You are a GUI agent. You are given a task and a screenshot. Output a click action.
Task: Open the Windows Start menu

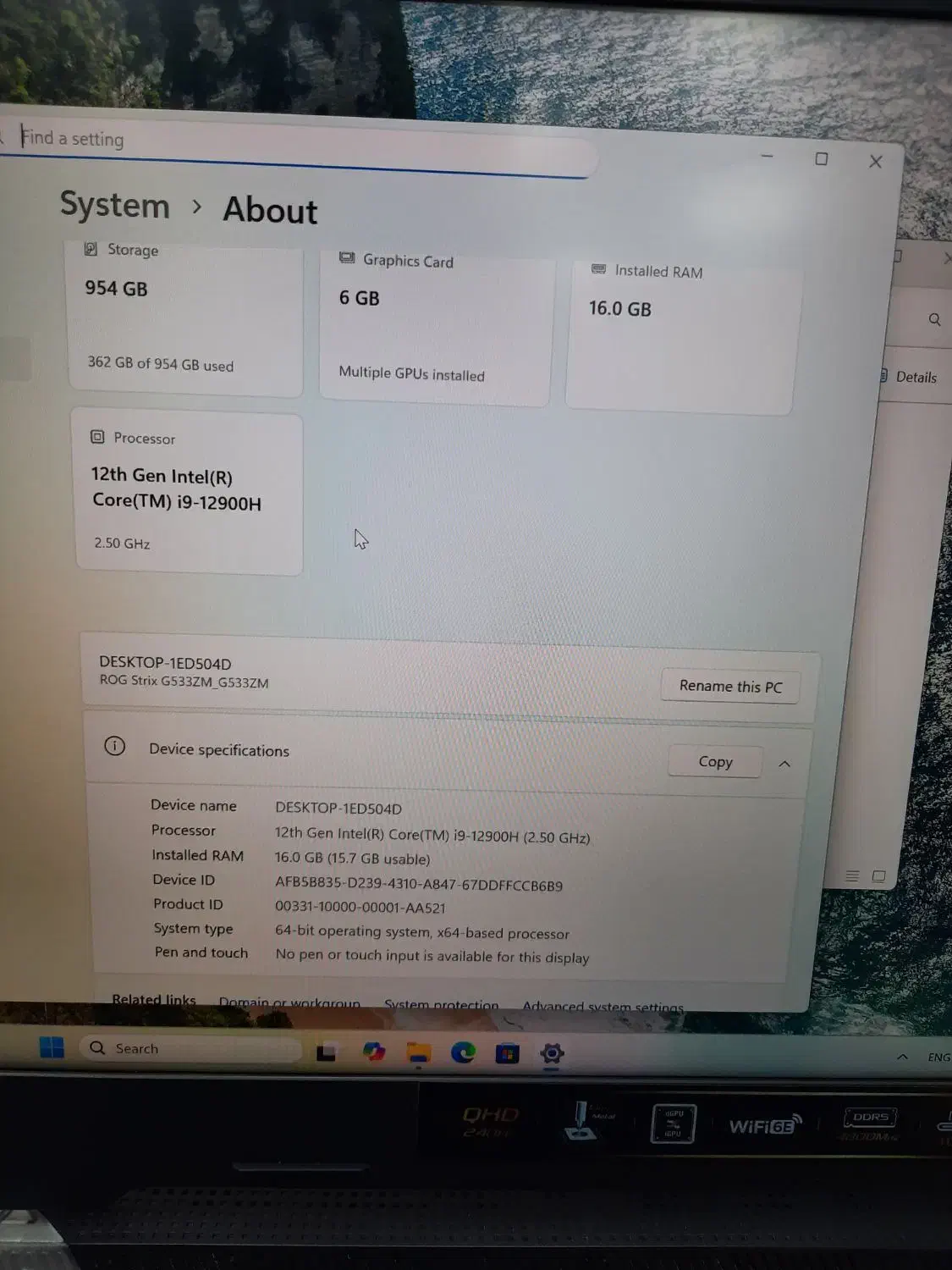(x=52, y=1047)
